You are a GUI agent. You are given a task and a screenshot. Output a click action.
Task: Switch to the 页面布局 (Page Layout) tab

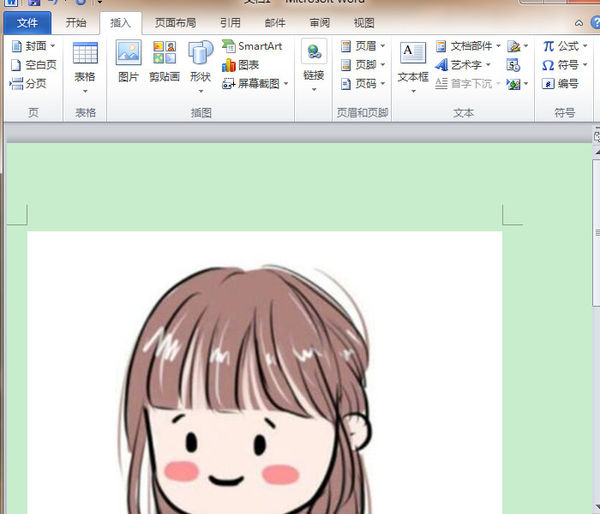tap(175, 22)
